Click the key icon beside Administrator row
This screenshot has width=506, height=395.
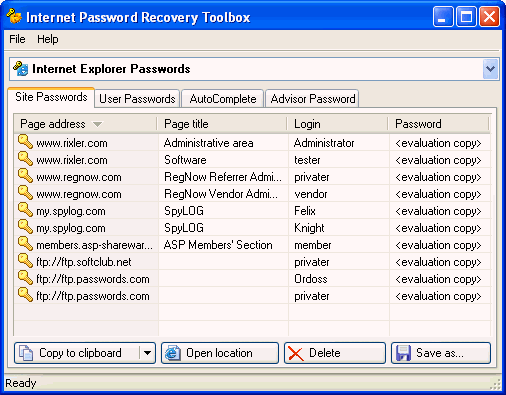pyautogui.click(x=25, y=142)
